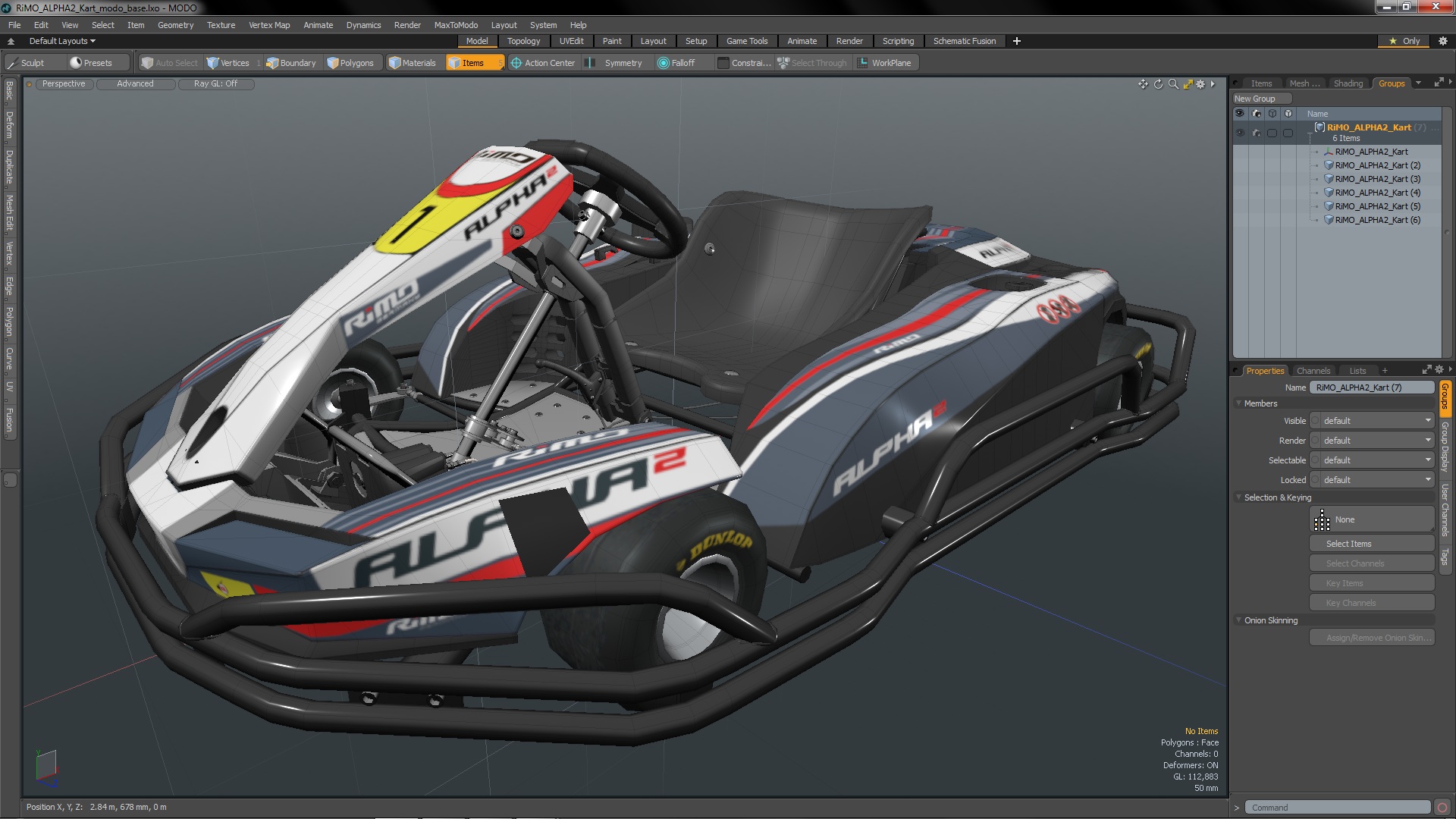The image size is (1456, 819).
Task: Switch to the Shading panel tab
Action: (1348, 83)
